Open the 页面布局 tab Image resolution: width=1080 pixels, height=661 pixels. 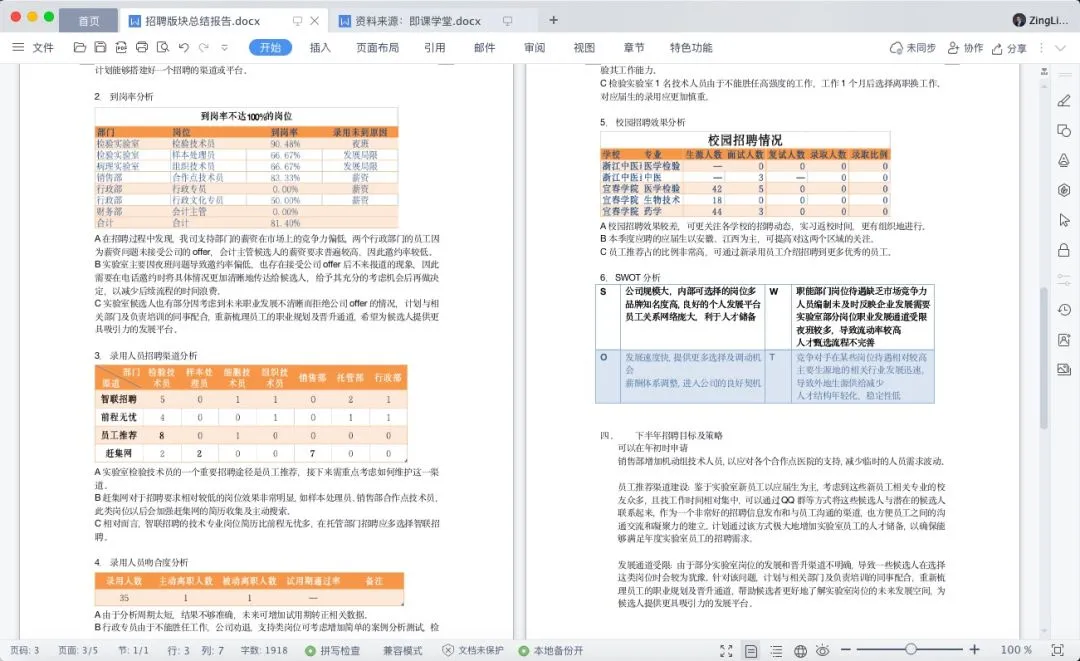click(377, 48)
